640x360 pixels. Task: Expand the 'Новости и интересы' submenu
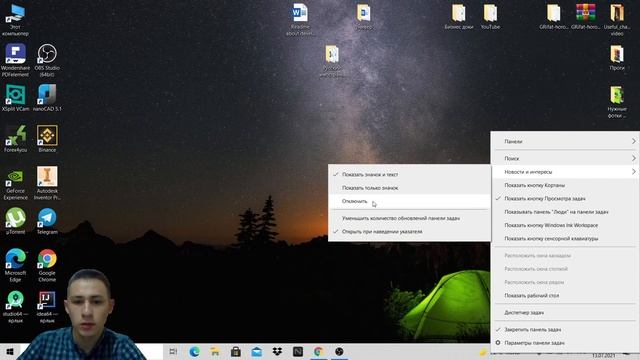coord(565,172)
